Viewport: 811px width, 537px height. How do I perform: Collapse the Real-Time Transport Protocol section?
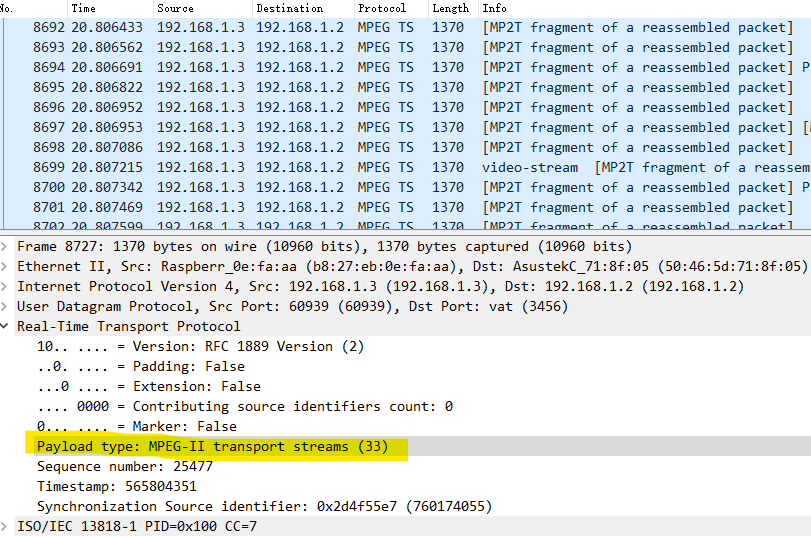pyautogui.click(x=7, y=326)
